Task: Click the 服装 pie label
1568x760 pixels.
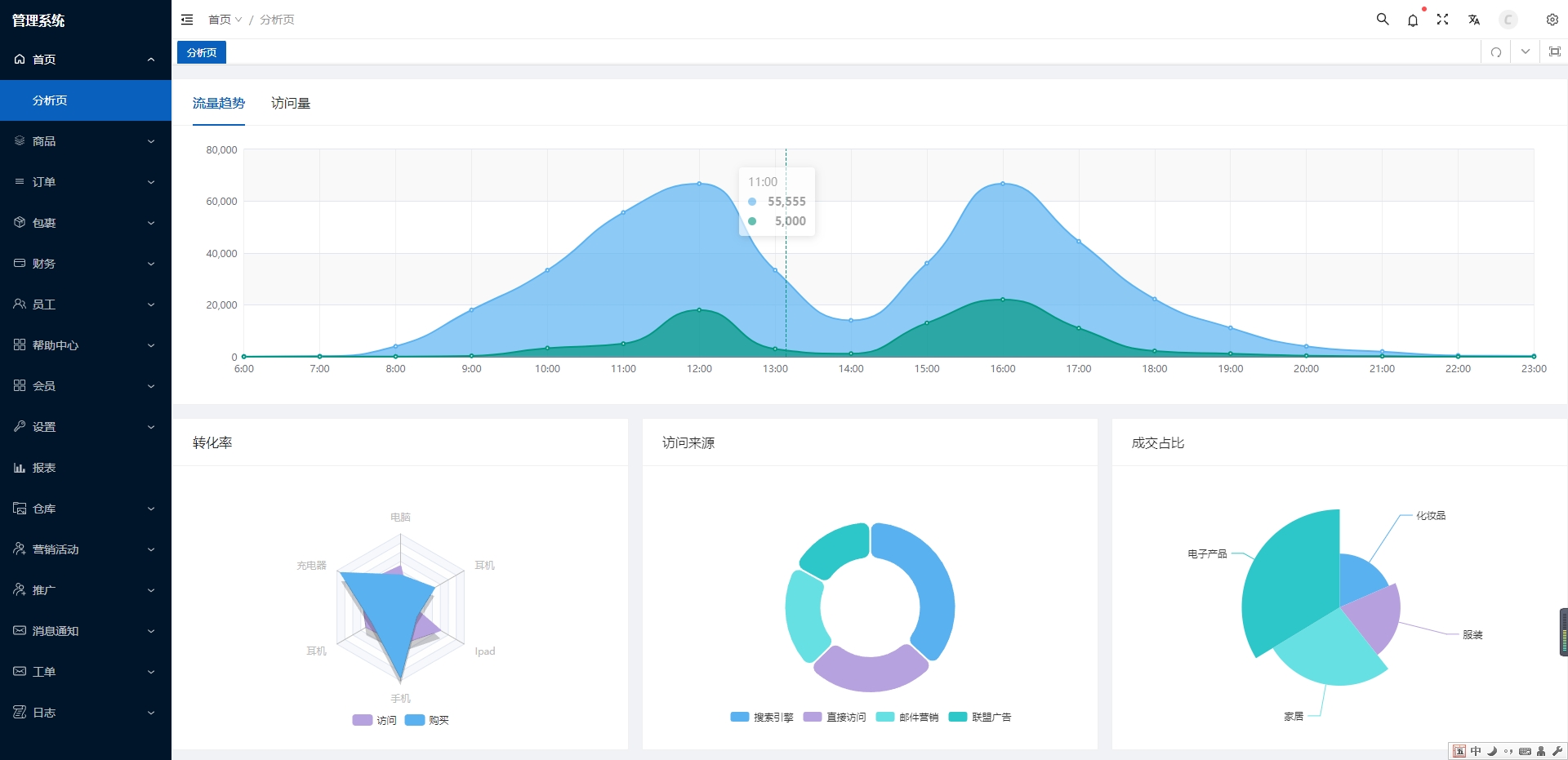Action: coord(1472,634)
